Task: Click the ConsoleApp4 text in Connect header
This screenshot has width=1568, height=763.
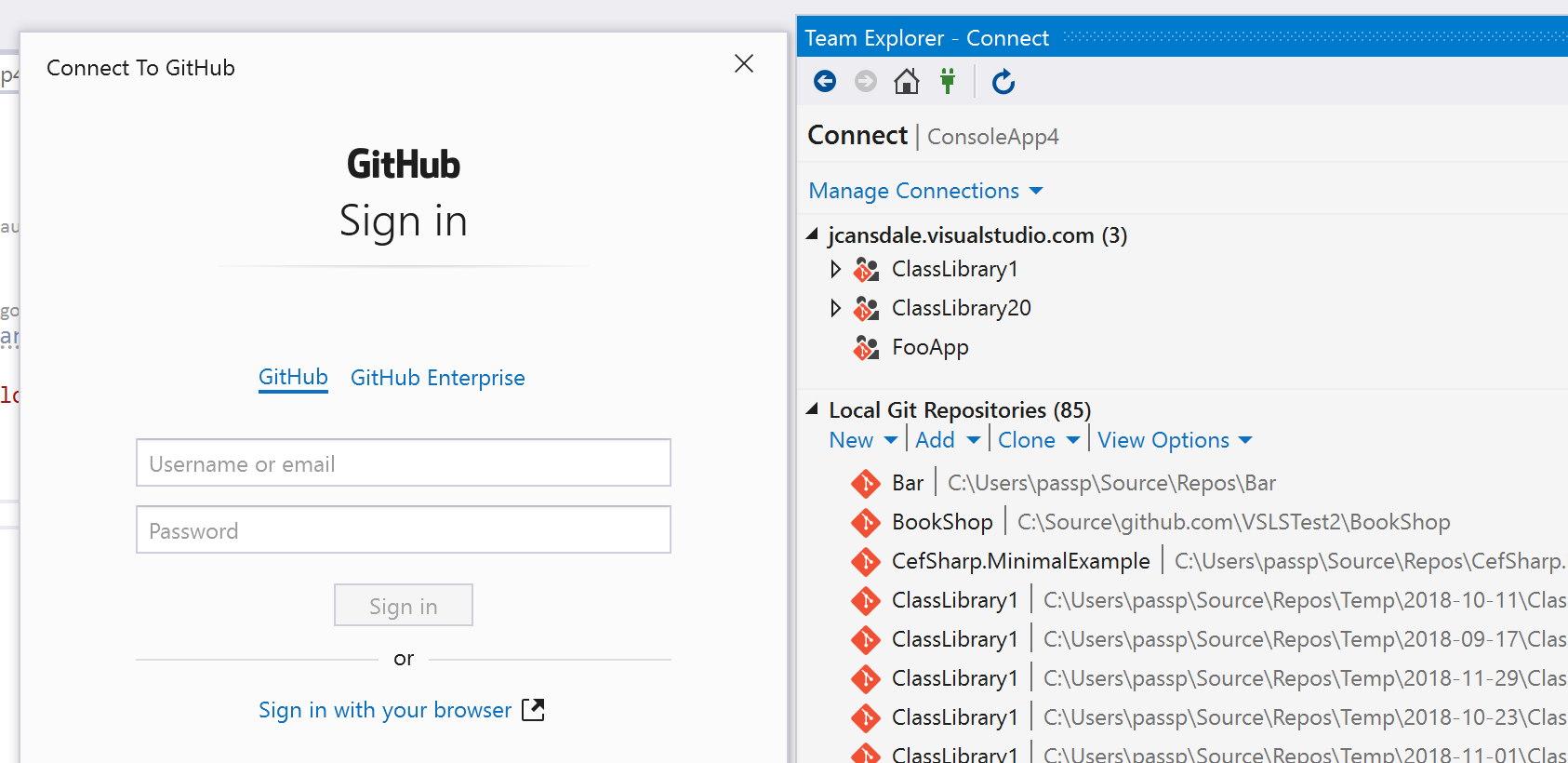Action: click(x=992, y=137)
